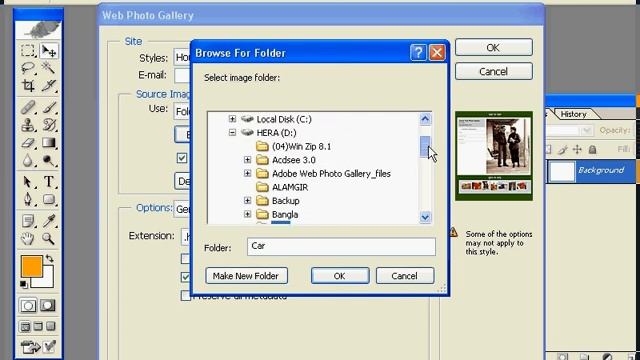Viewport: 640px width, 360px height.
Task: Expand Adobe Web Photo Gallery_files folder
Action: point(248,173)
